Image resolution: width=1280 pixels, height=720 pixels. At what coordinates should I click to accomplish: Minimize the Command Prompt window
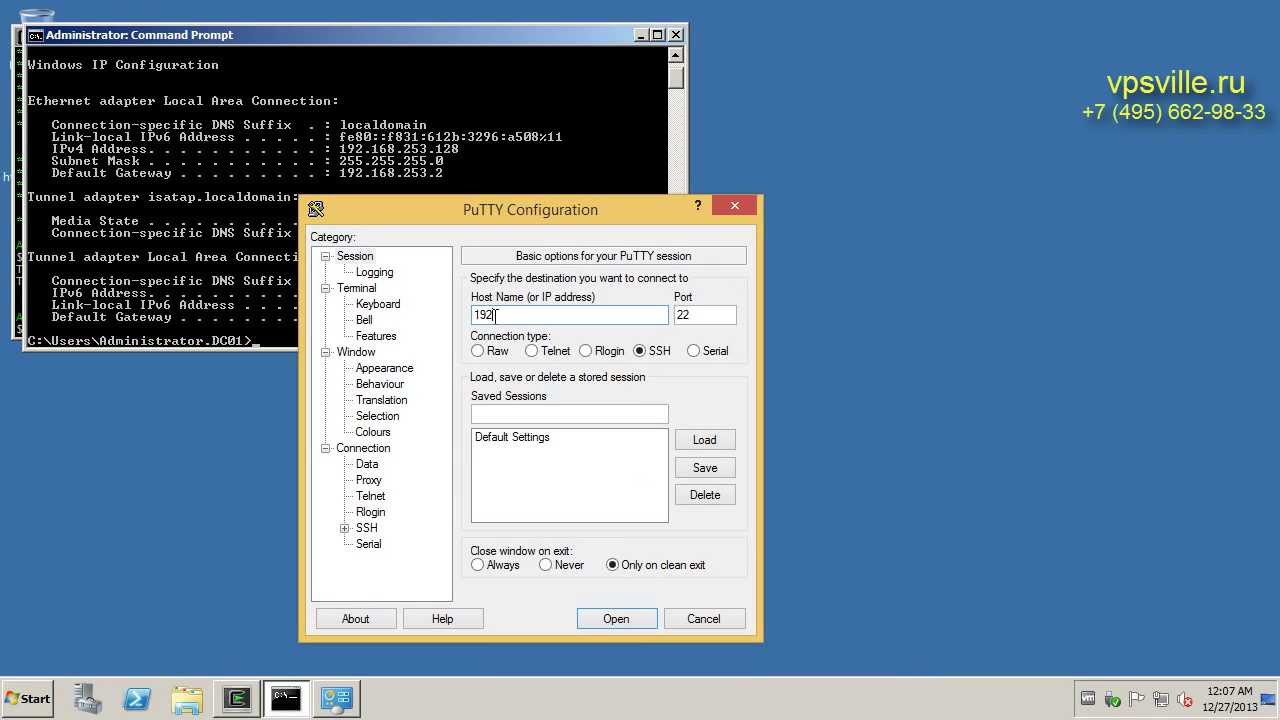pos(641,35)
